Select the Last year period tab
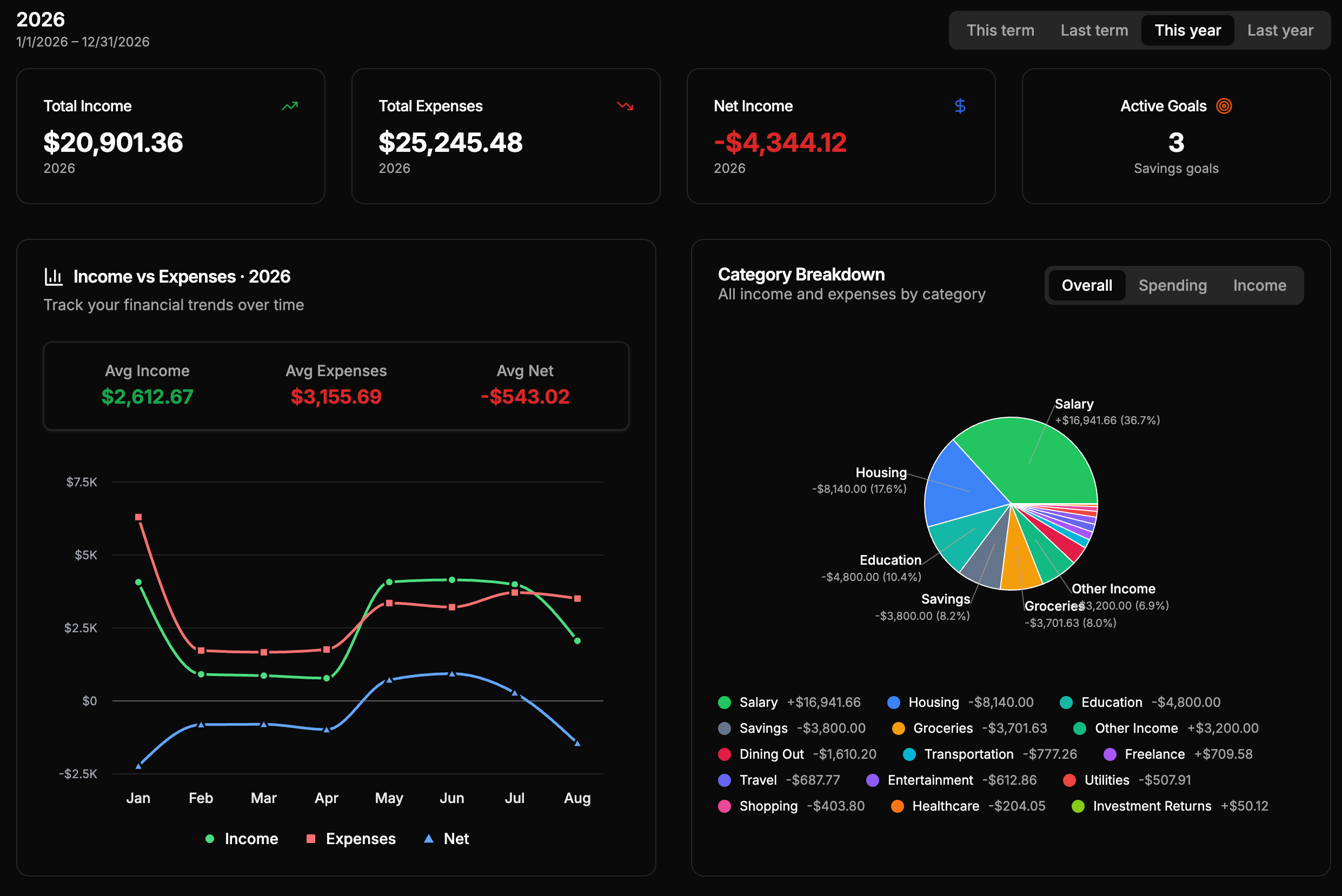This screenshot has width=1342, height=896. [x=1280, y=30]
